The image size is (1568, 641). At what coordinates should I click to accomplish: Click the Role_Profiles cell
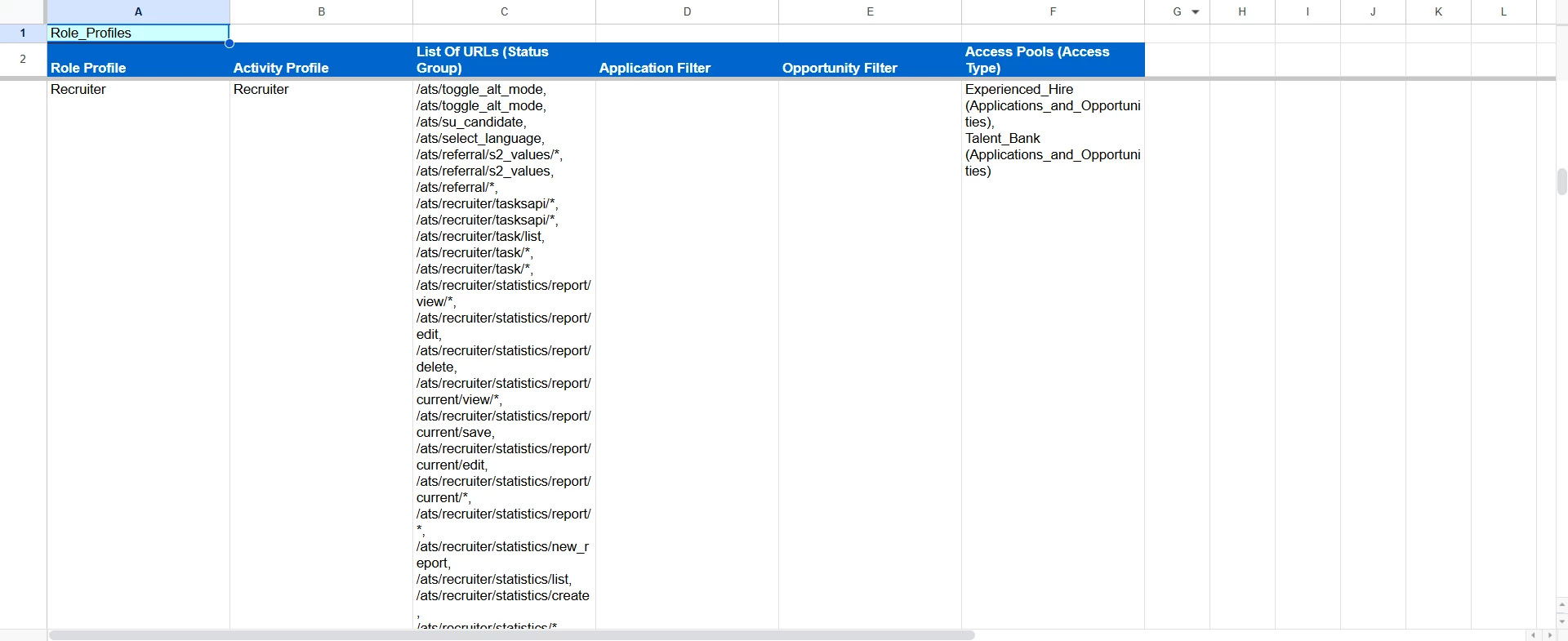tap(138, 33)
